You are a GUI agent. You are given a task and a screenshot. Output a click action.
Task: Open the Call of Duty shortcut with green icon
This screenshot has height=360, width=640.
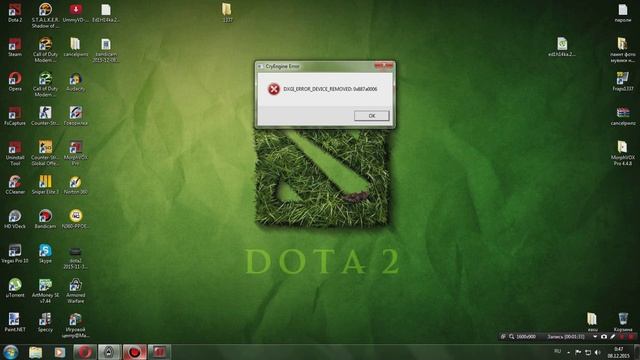45,84
